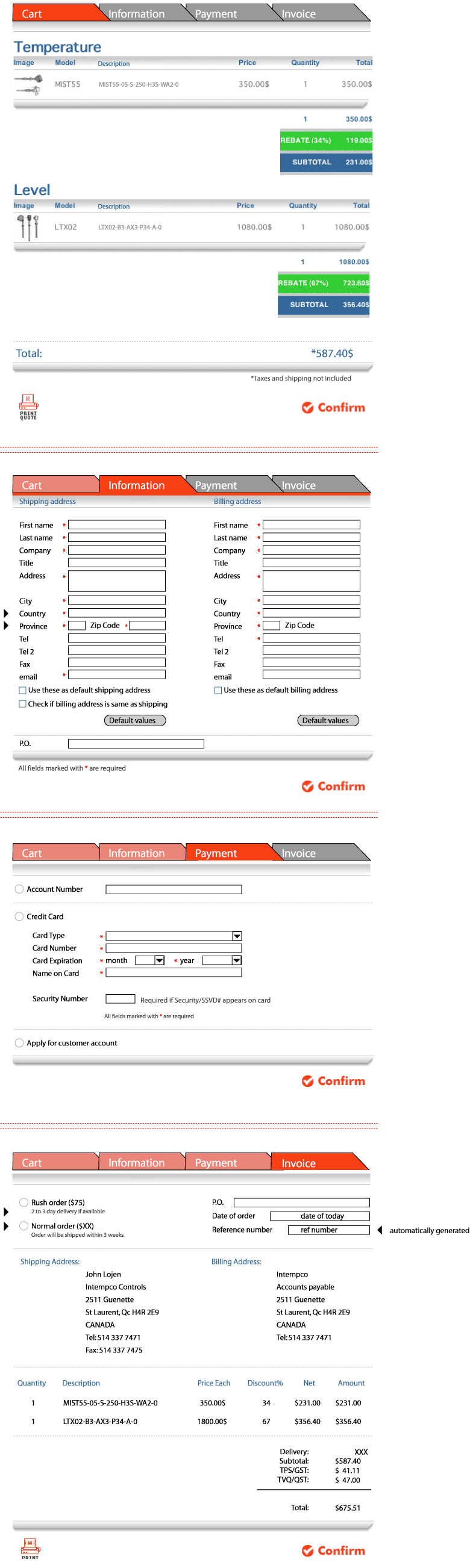Click shipping Last name field
Image resolution: width=470 pixels, height=1568 pixels.
click(117, 538)
